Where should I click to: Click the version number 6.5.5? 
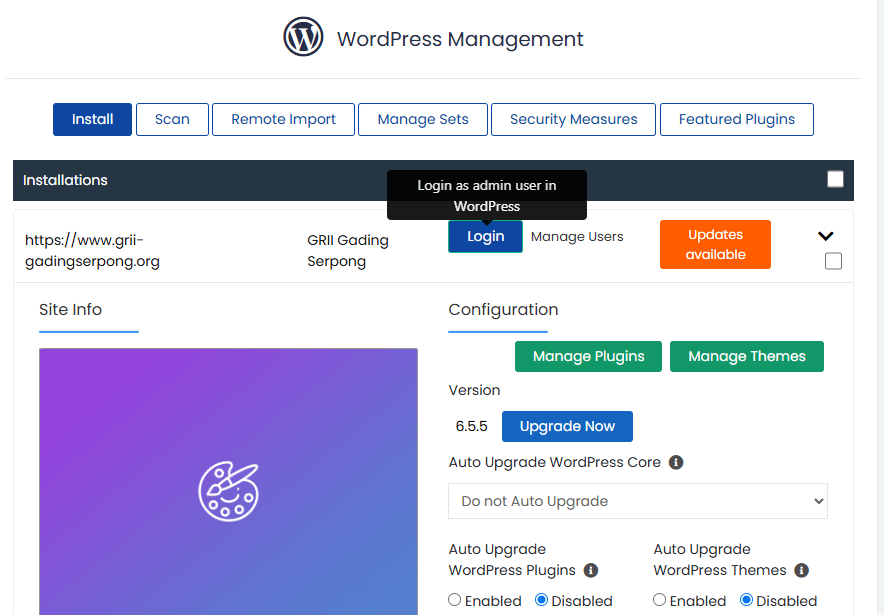tap(471, 426)
